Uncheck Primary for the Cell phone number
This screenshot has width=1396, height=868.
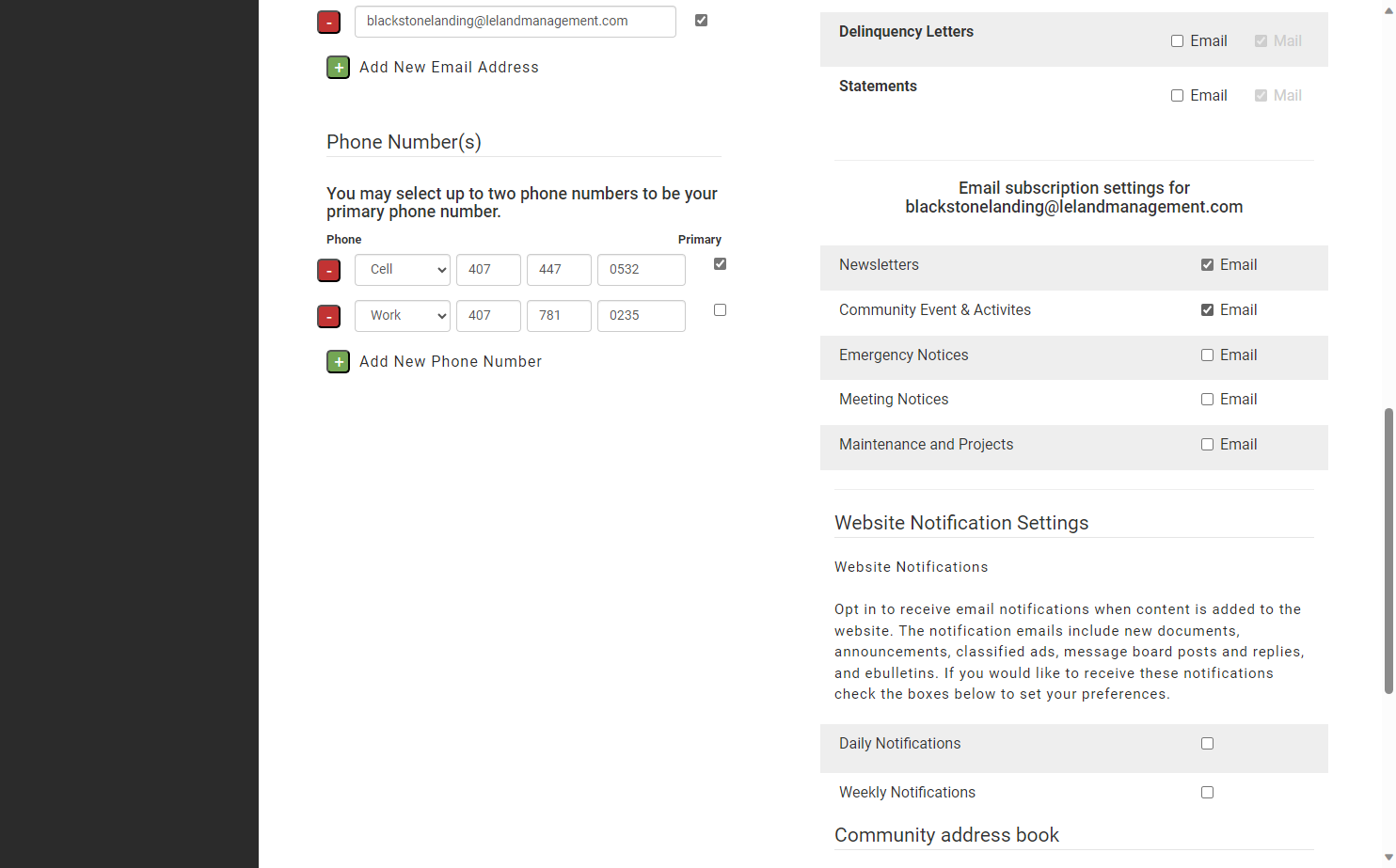coord(720,264)
